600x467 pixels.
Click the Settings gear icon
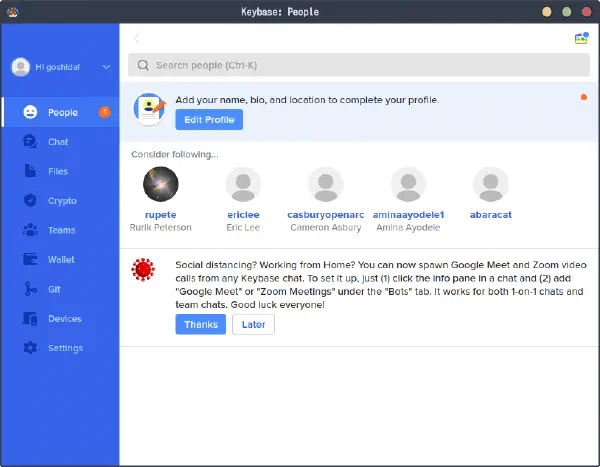(30, 348)
